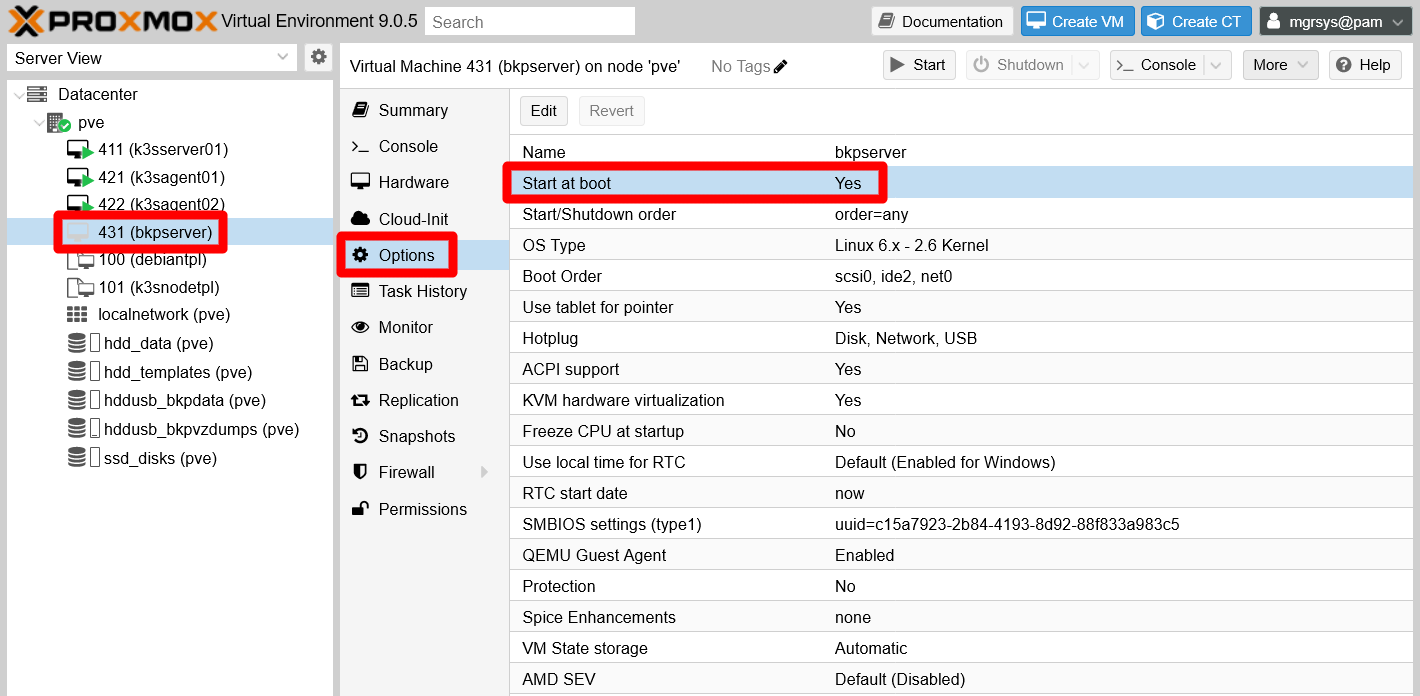Expand the Firewall submenu arrow
Image resolution: width=1420 pixels, height=696 pixels.
[483, 472]
